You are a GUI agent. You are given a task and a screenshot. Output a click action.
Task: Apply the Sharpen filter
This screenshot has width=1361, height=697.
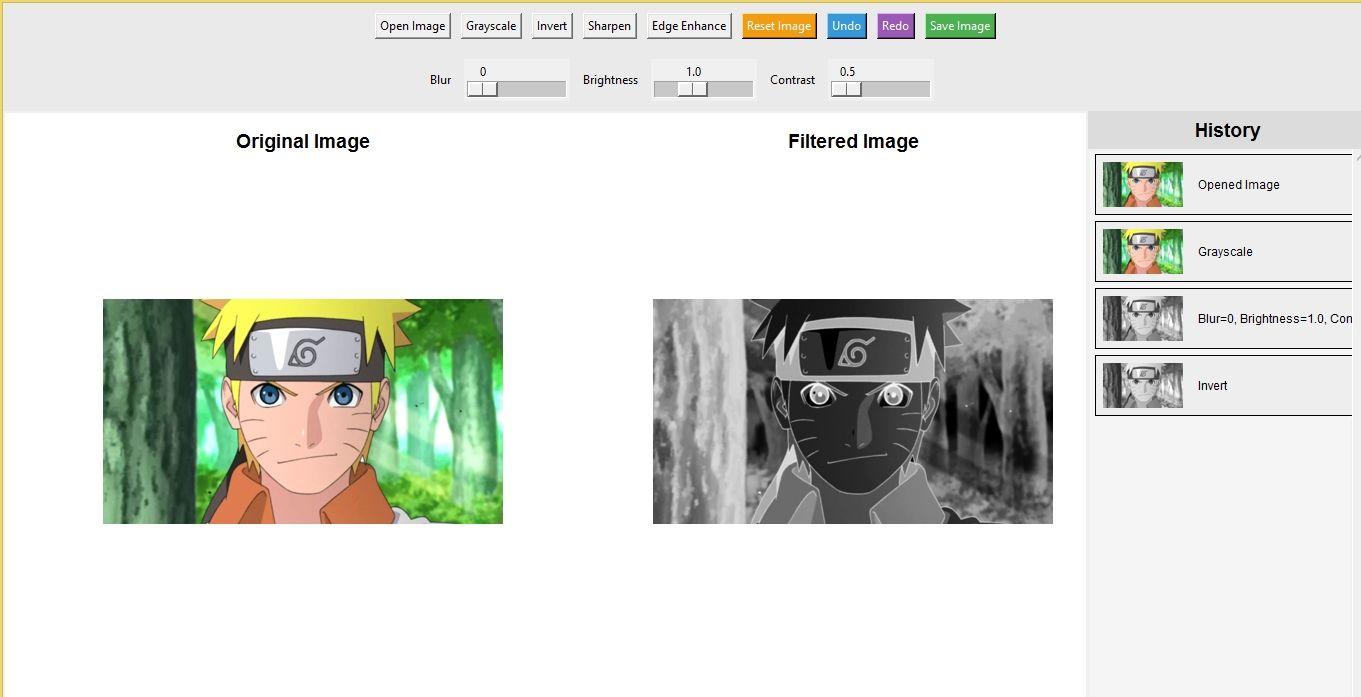coord(609,26)
